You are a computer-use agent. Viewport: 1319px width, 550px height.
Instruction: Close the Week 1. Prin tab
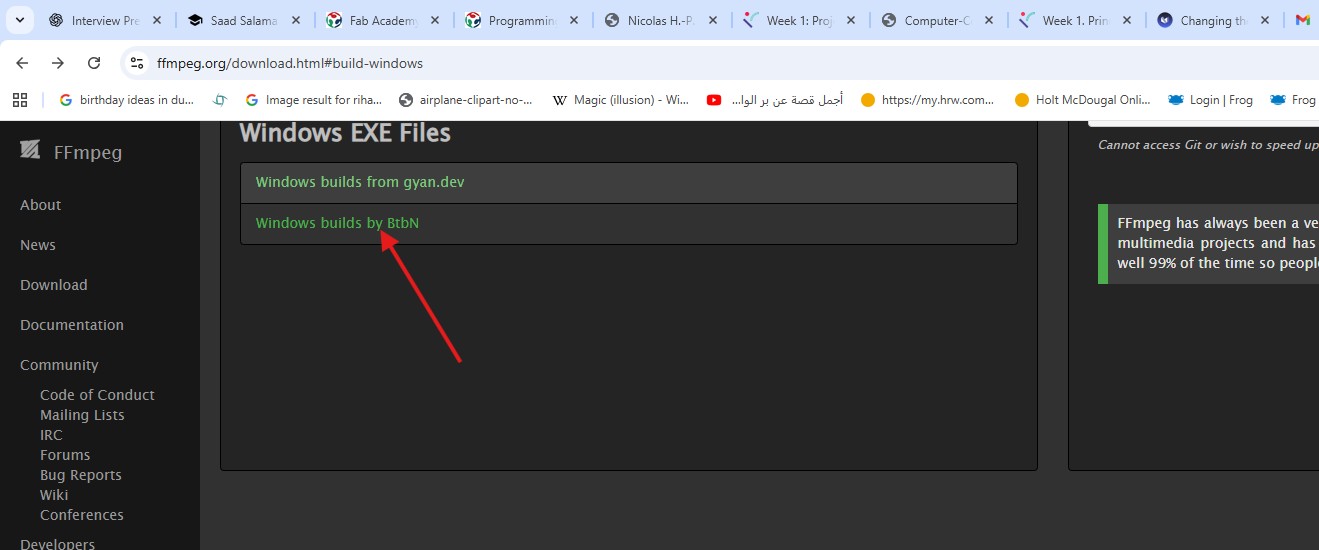[1128, 20]
